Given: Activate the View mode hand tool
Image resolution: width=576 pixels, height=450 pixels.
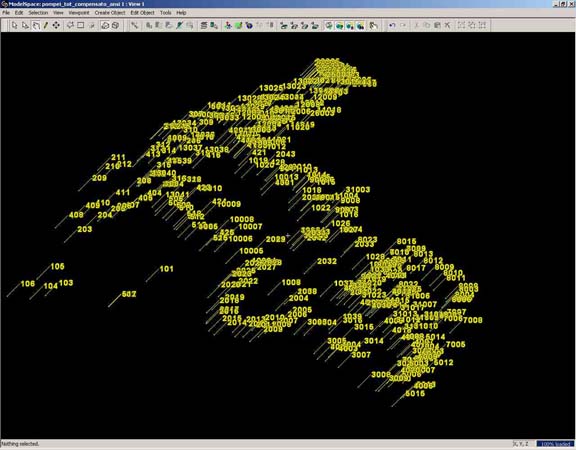Looking at the screenshot, I should click(36, 25).
